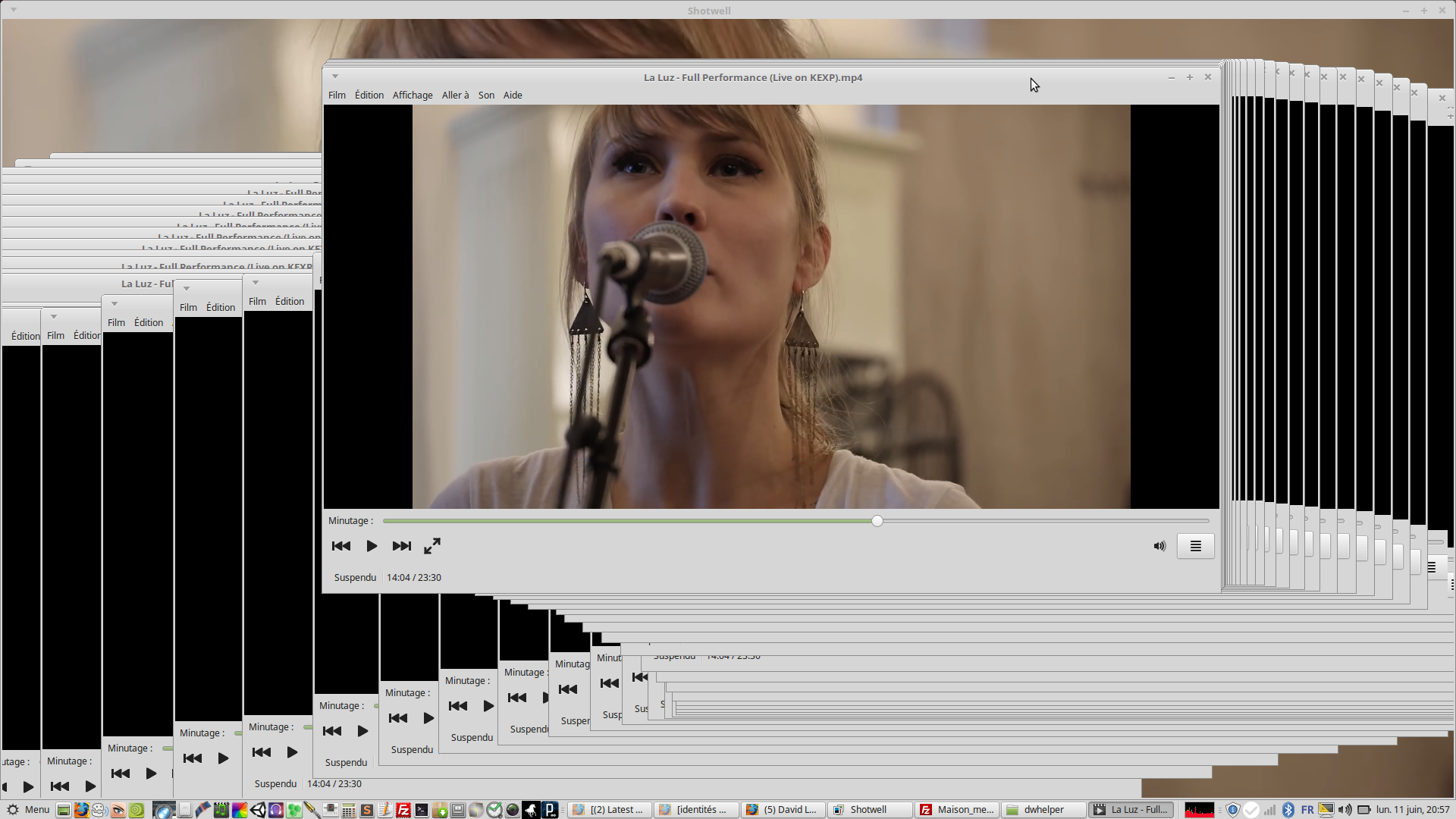
Task: Mute using the volume speaker icon
Action: click(1159, 546)
